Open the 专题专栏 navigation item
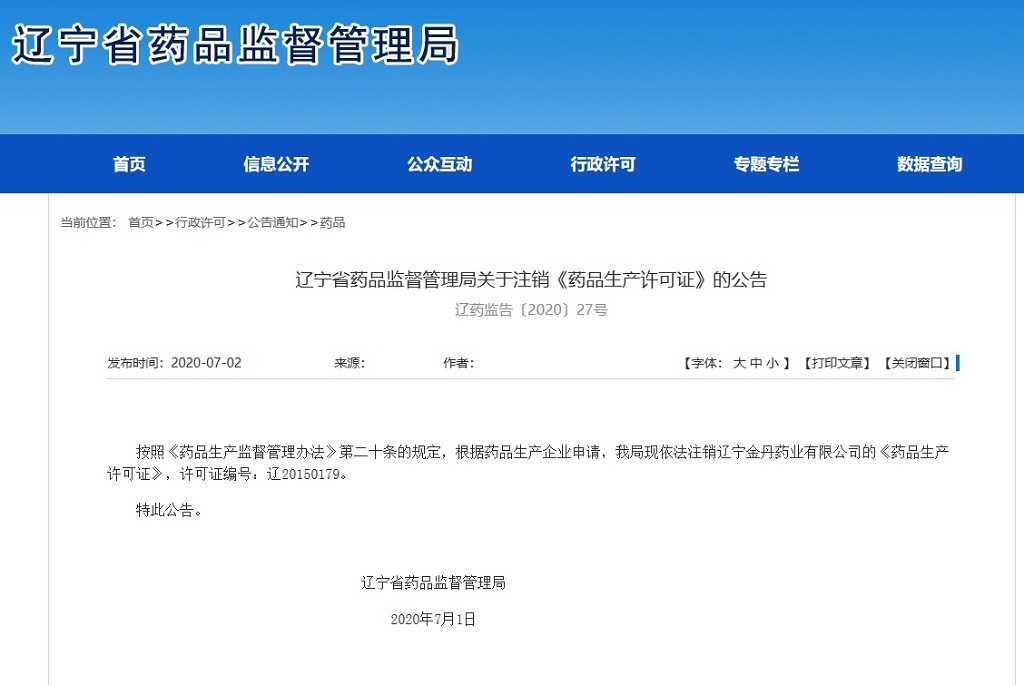This screenshot has width=1024, height=685. (x=766, y=164)
